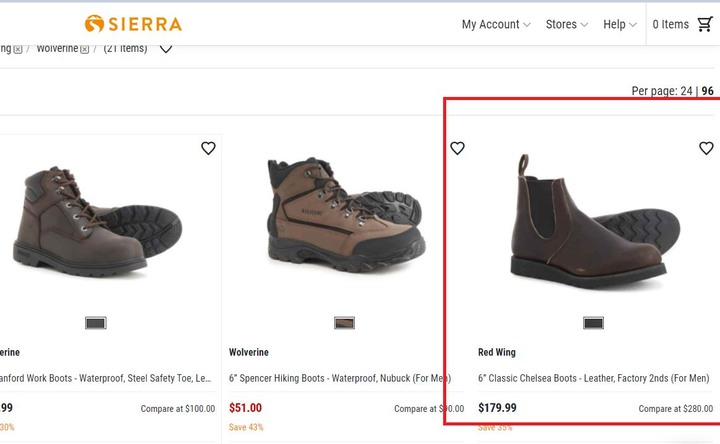Viewport: 720px width, 444px height.
Task: Expand the My Account dropdown
Action: pos(497,24)
